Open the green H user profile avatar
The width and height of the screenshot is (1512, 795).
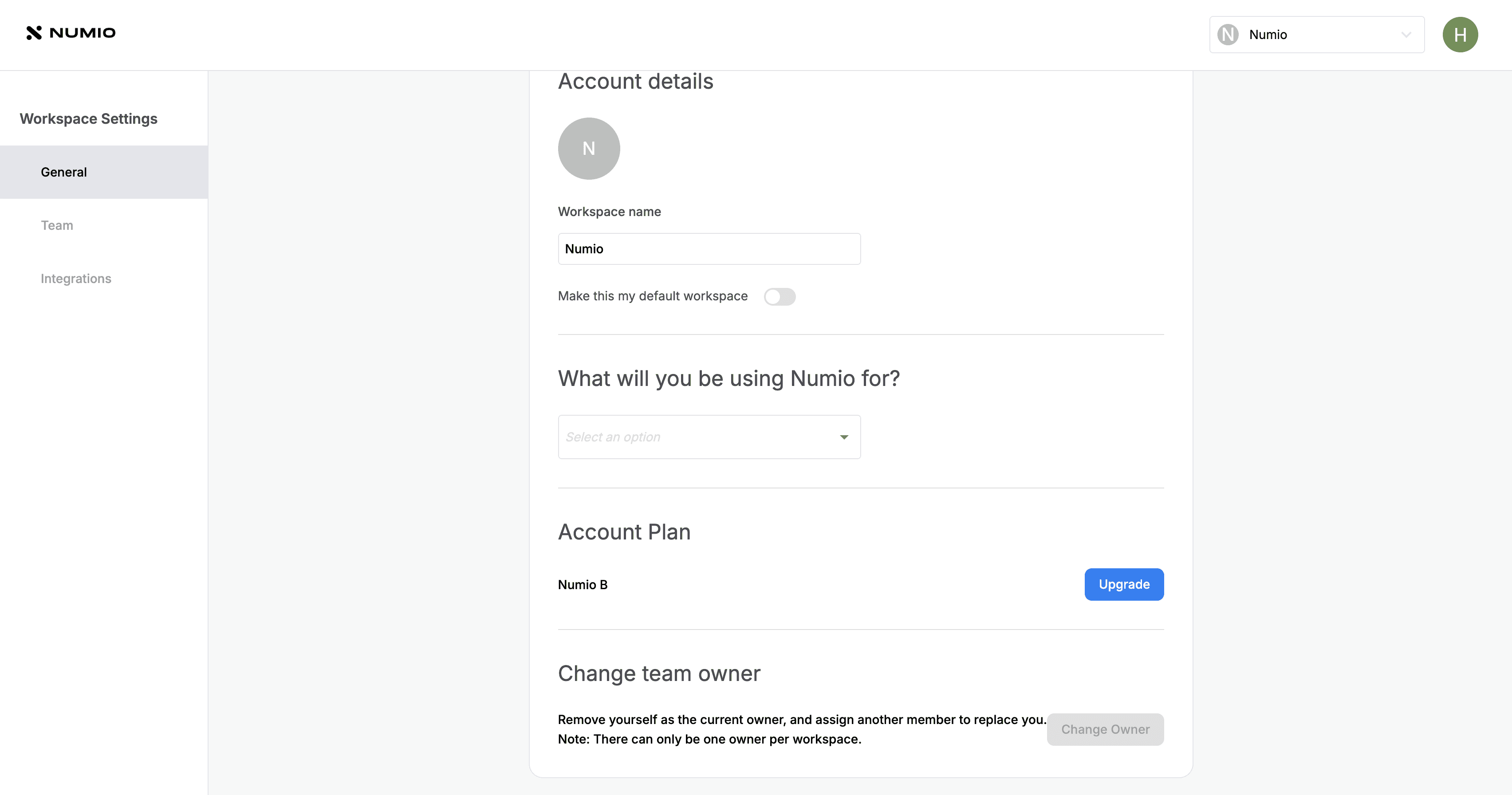(1460, 35)
